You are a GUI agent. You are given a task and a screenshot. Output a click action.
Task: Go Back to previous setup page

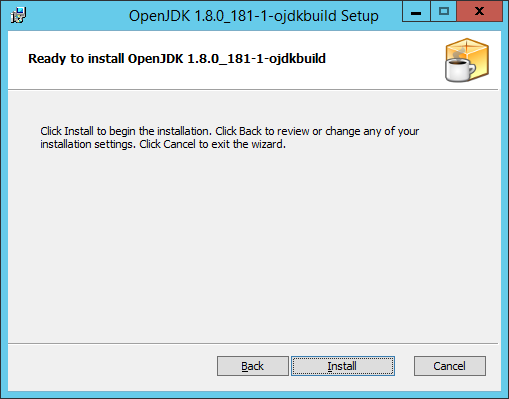pos(253,366)
